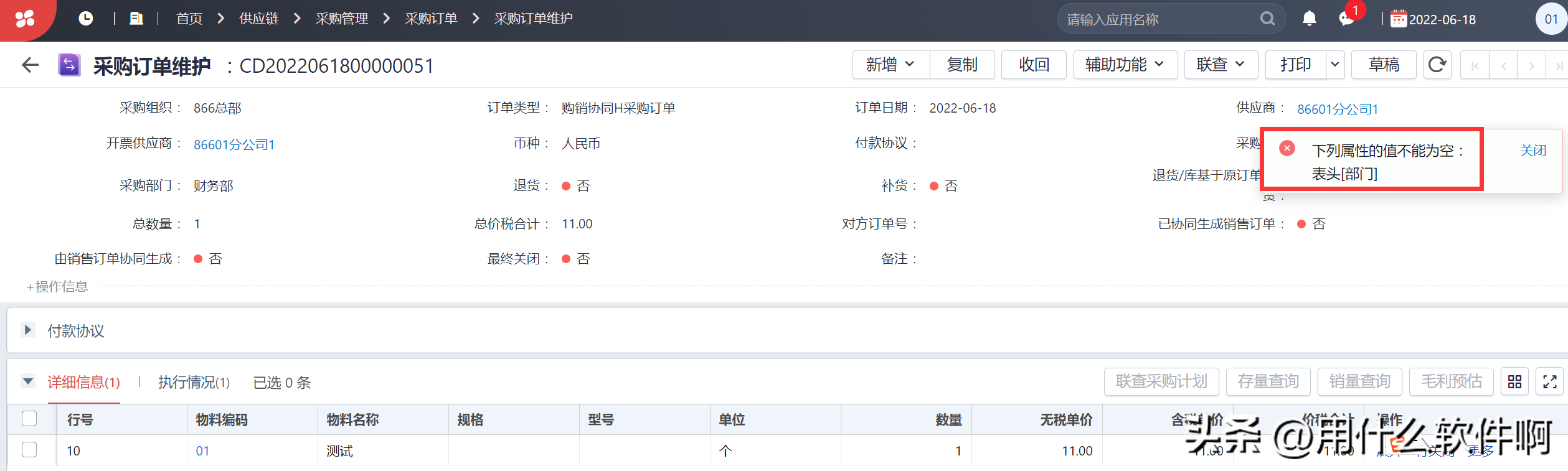Go to 采购管理 in breadcrumb
Screen dimensions: 1568x471
click(341, 19)
